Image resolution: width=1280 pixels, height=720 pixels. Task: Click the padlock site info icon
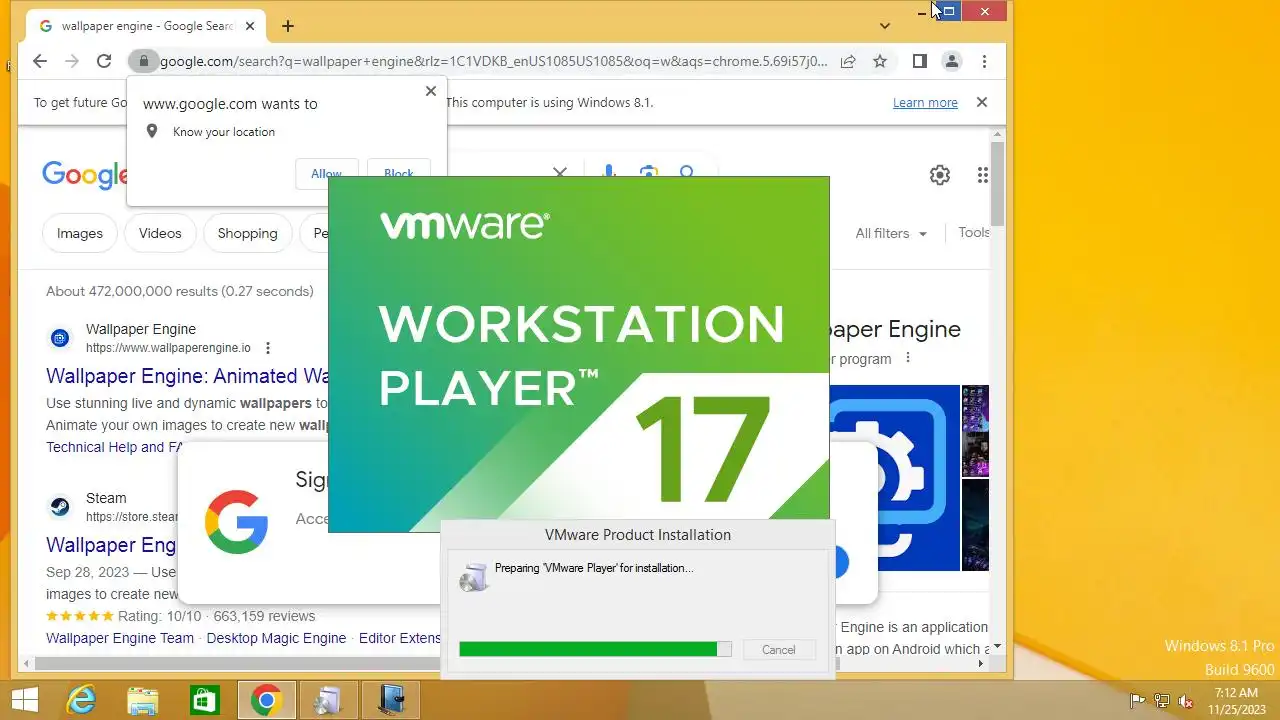coord(143,61)
